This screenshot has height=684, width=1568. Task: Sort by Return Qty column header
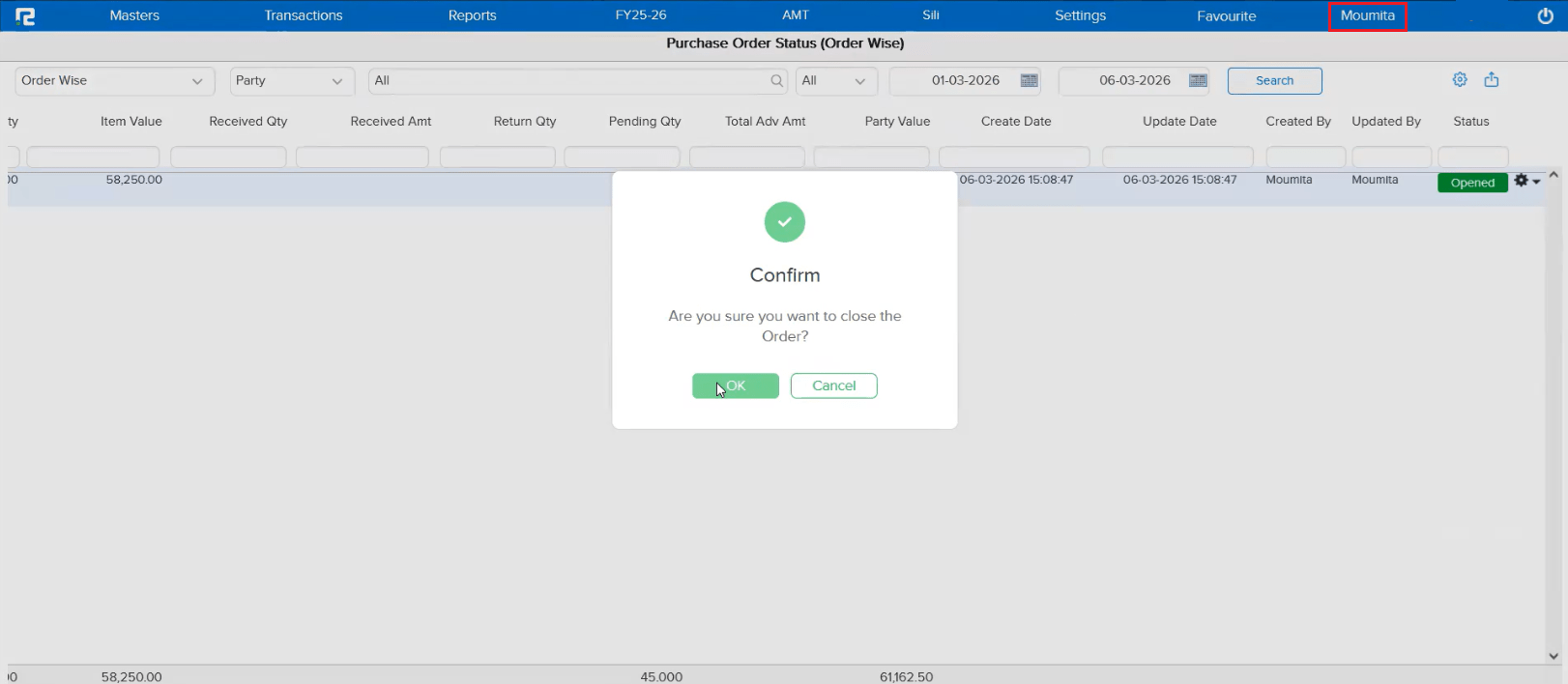tap(525, 122)
